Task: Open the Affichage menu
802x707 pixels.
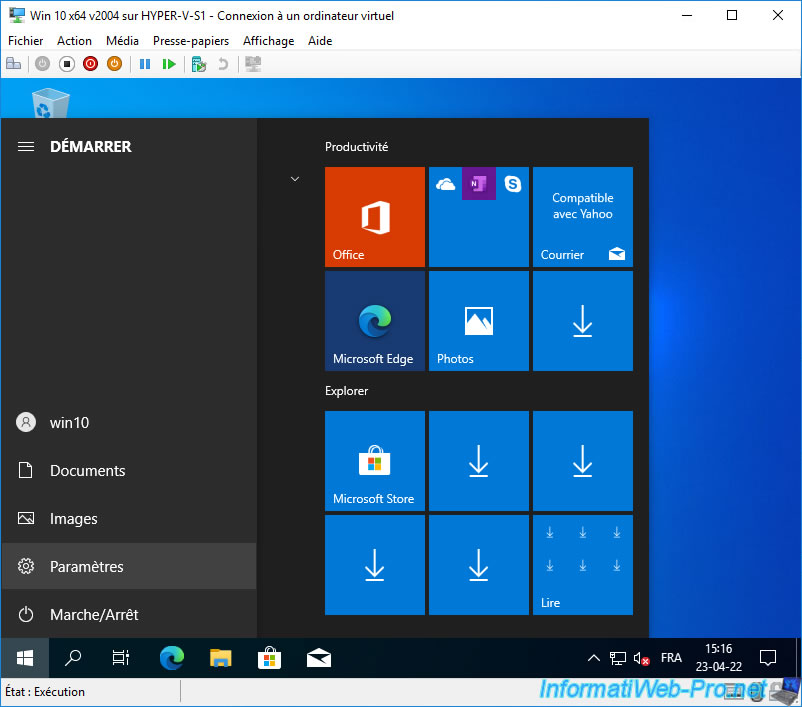Action: pos(269,41)
